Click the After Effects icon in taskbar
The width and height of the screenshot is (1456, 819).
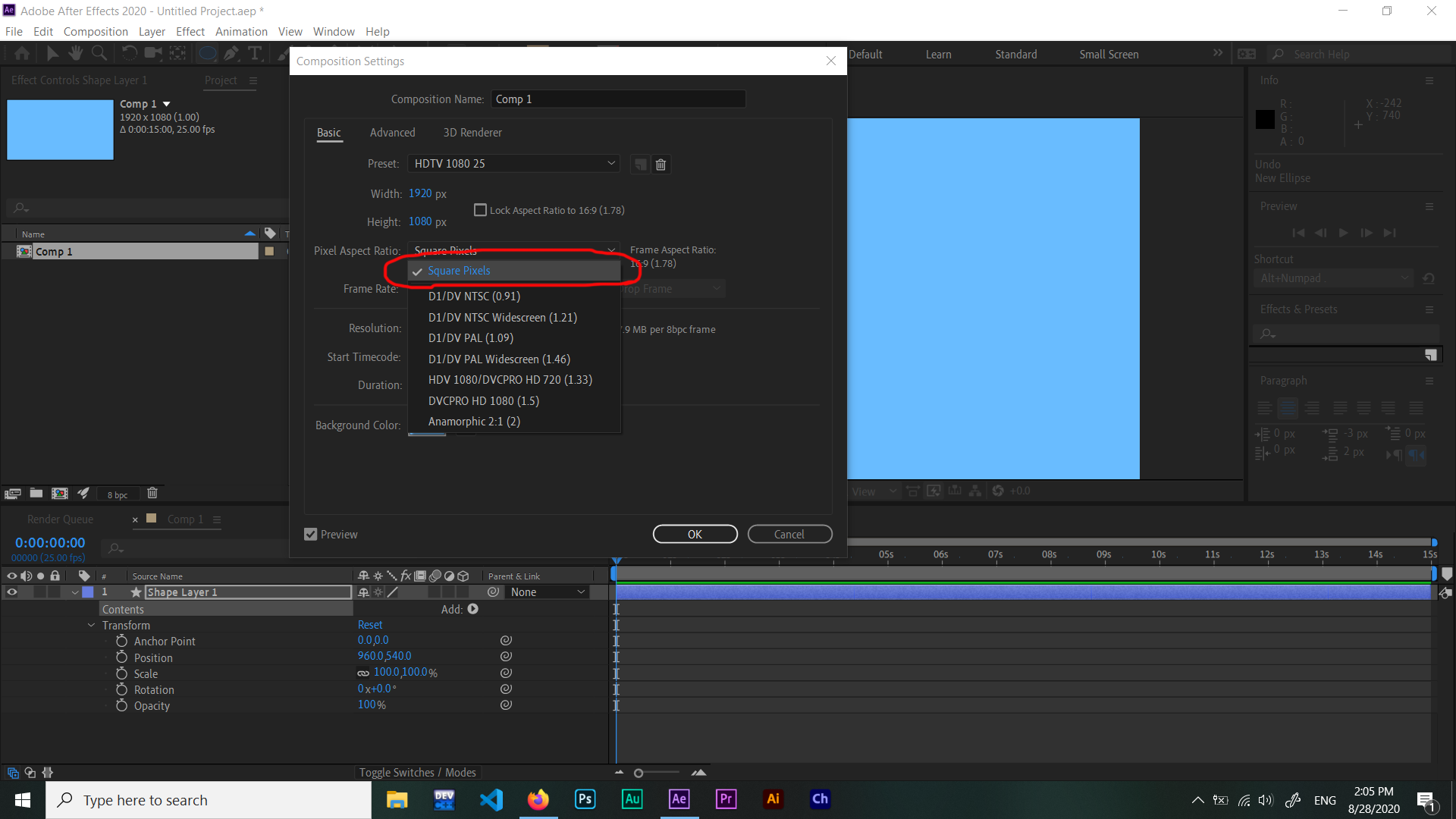click(679, 799)
